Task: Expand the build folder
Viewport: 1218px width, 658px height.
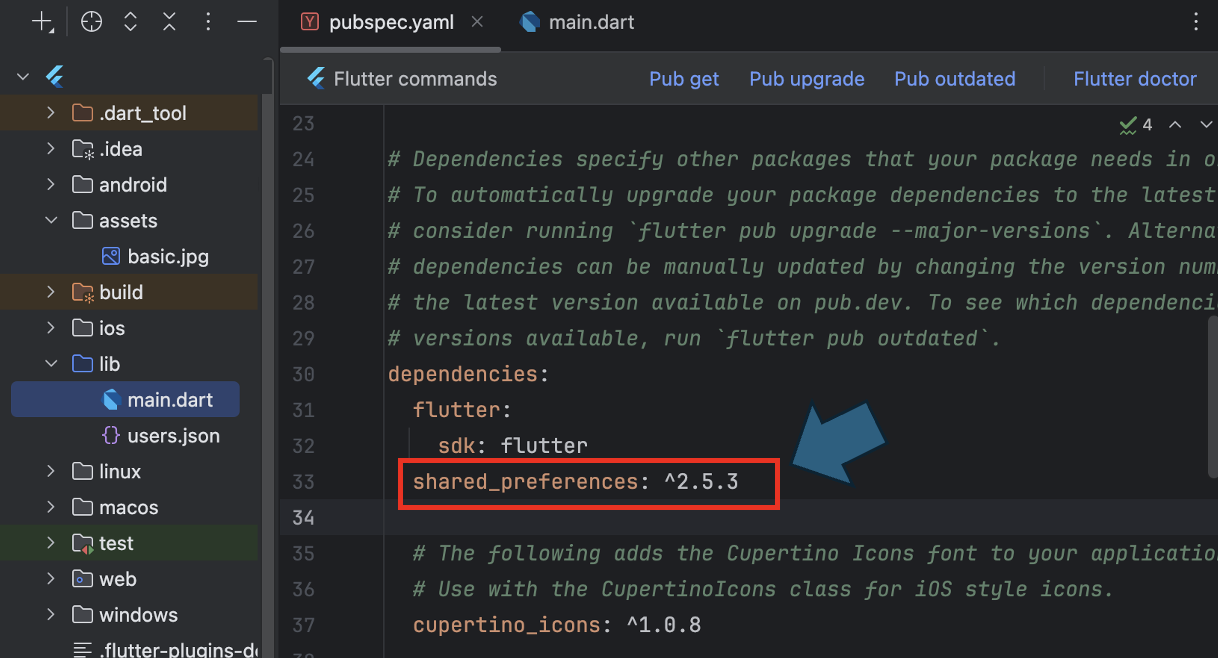Action: tap(51, 292)
